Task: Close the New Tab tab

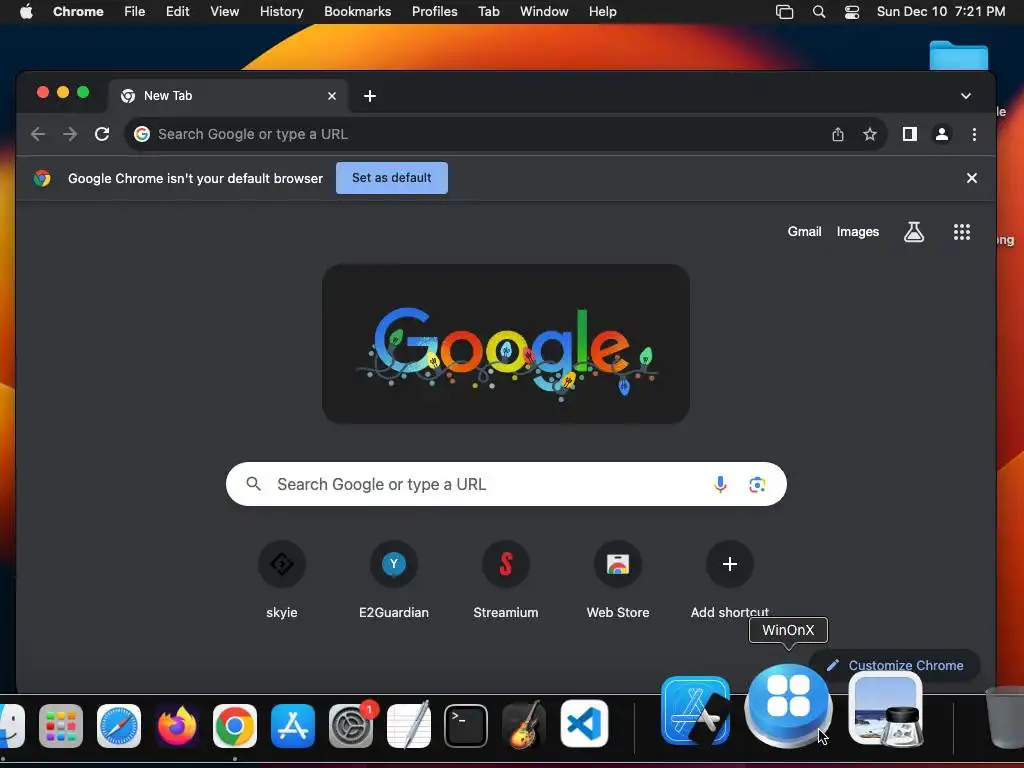Action: 332,96
